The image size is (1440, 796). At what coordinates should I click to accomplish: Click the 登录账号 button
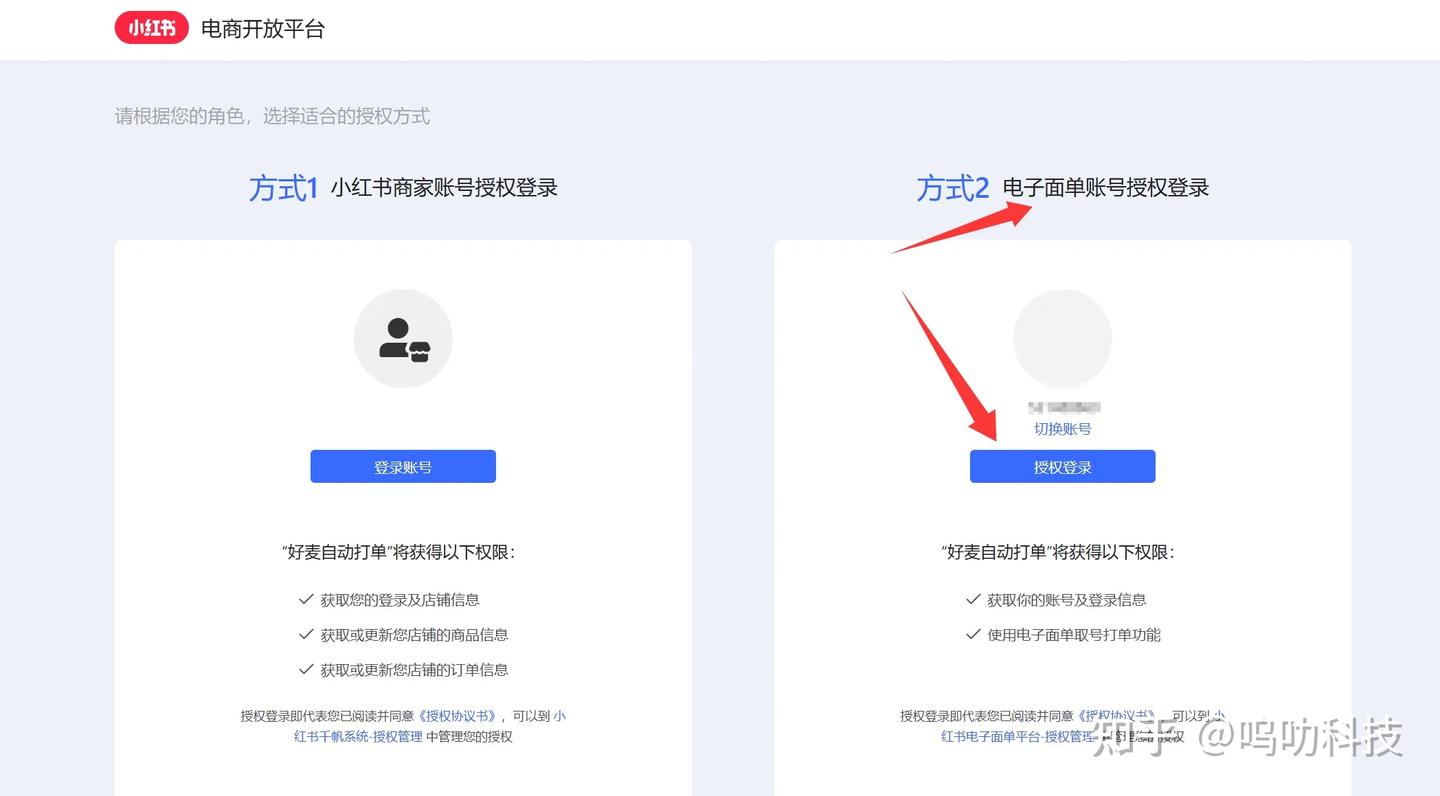point(403,467)
